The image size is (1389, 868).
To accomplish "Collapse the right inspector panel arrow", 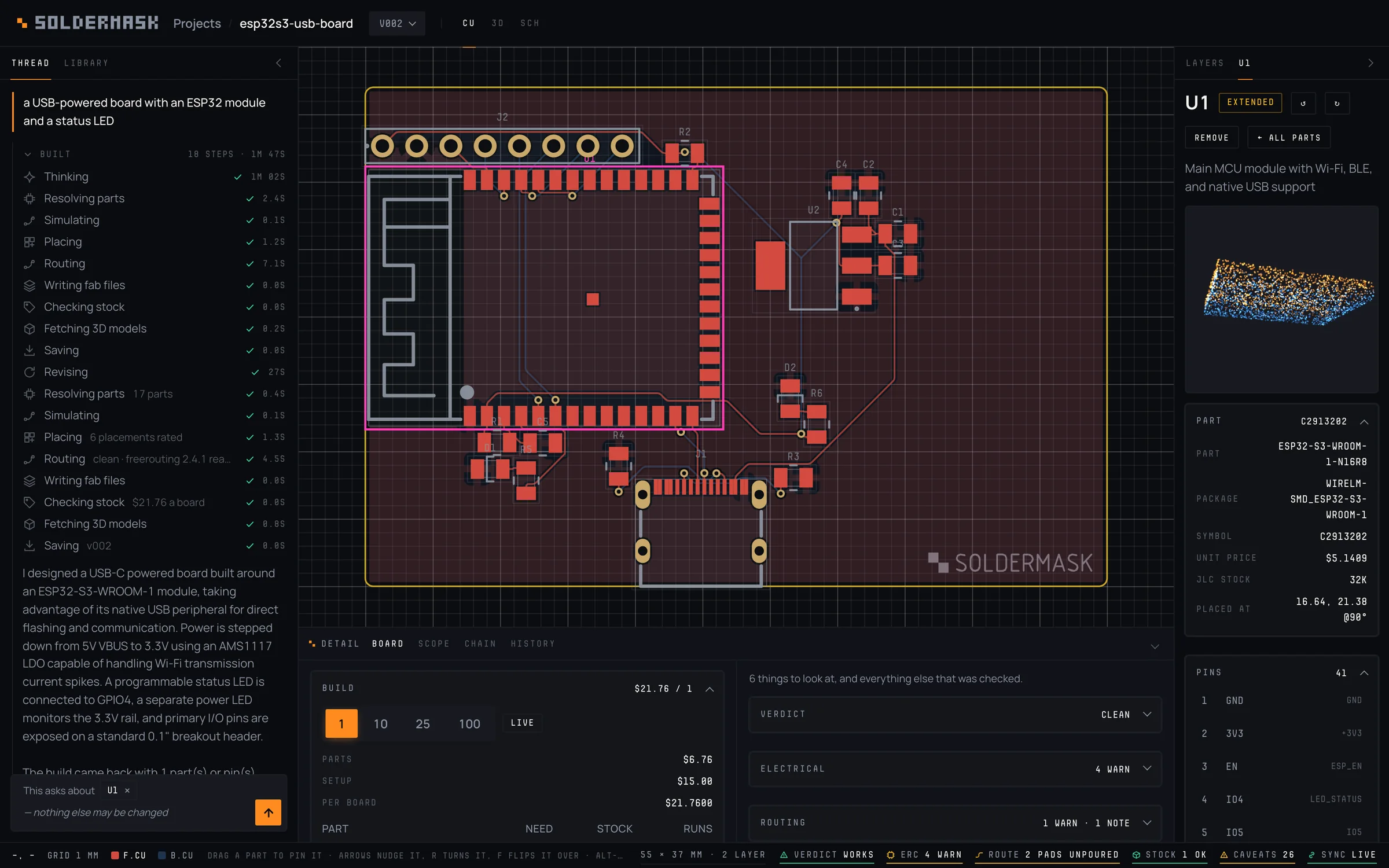I will [1370, 63].
